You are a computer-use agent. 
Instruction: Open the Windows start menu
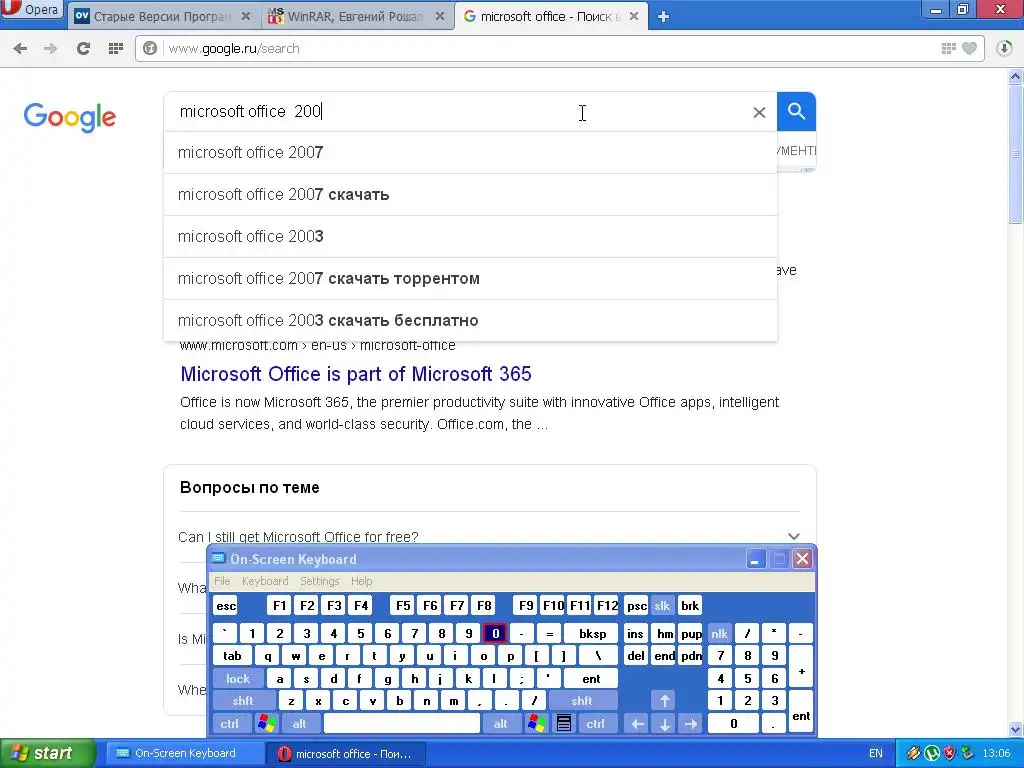pos(47,753)
